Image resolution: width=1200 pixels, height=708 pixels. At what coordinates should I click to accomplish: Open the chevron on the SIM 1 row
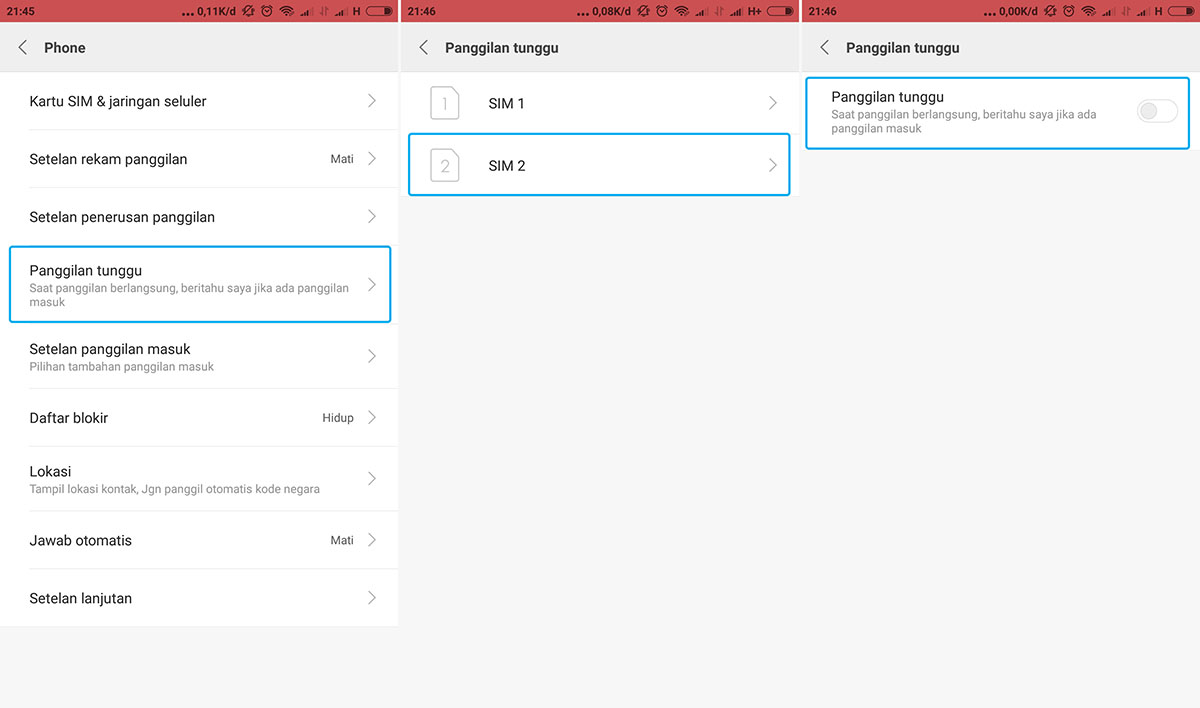coord(772,103)
